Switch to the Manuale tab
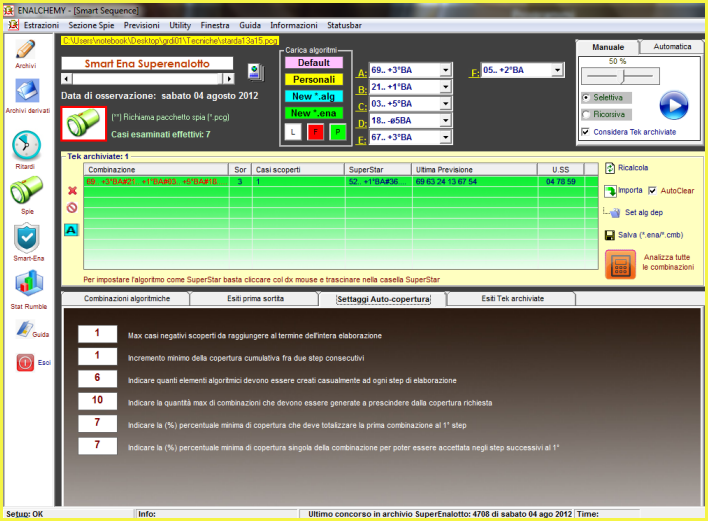Screen dimensions: 708x521 (608, 47)
